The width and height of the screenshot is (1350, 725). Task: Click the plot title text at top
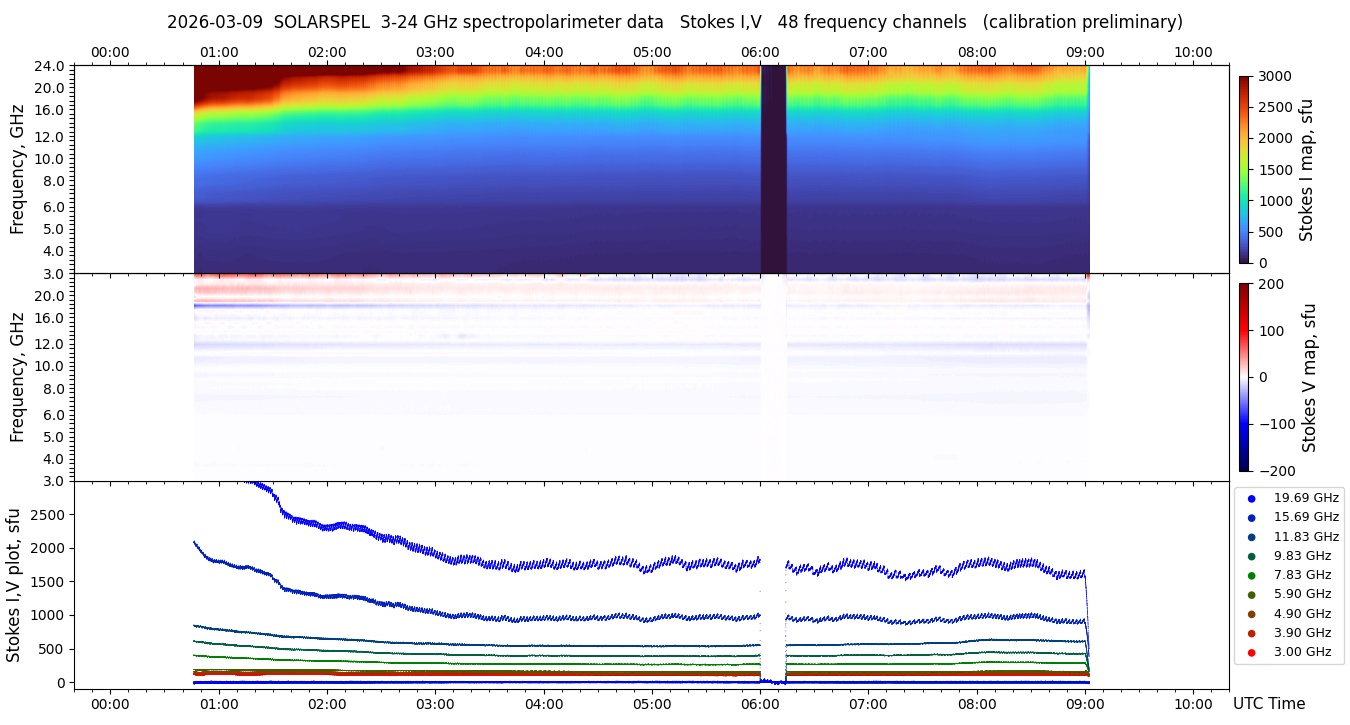click(x=674, y=22)
